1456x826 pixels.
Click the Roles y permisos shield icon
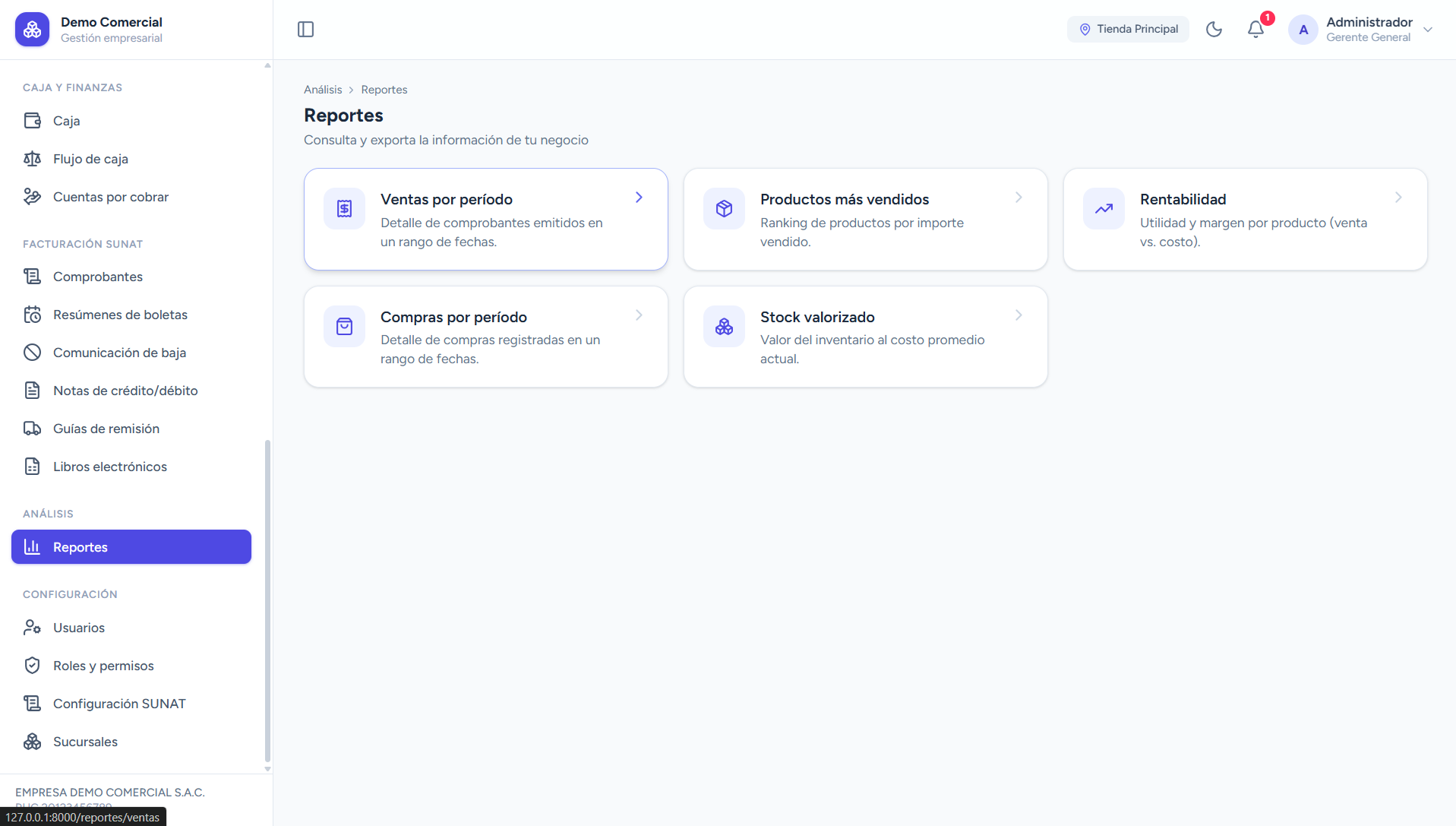click(32, 666)
